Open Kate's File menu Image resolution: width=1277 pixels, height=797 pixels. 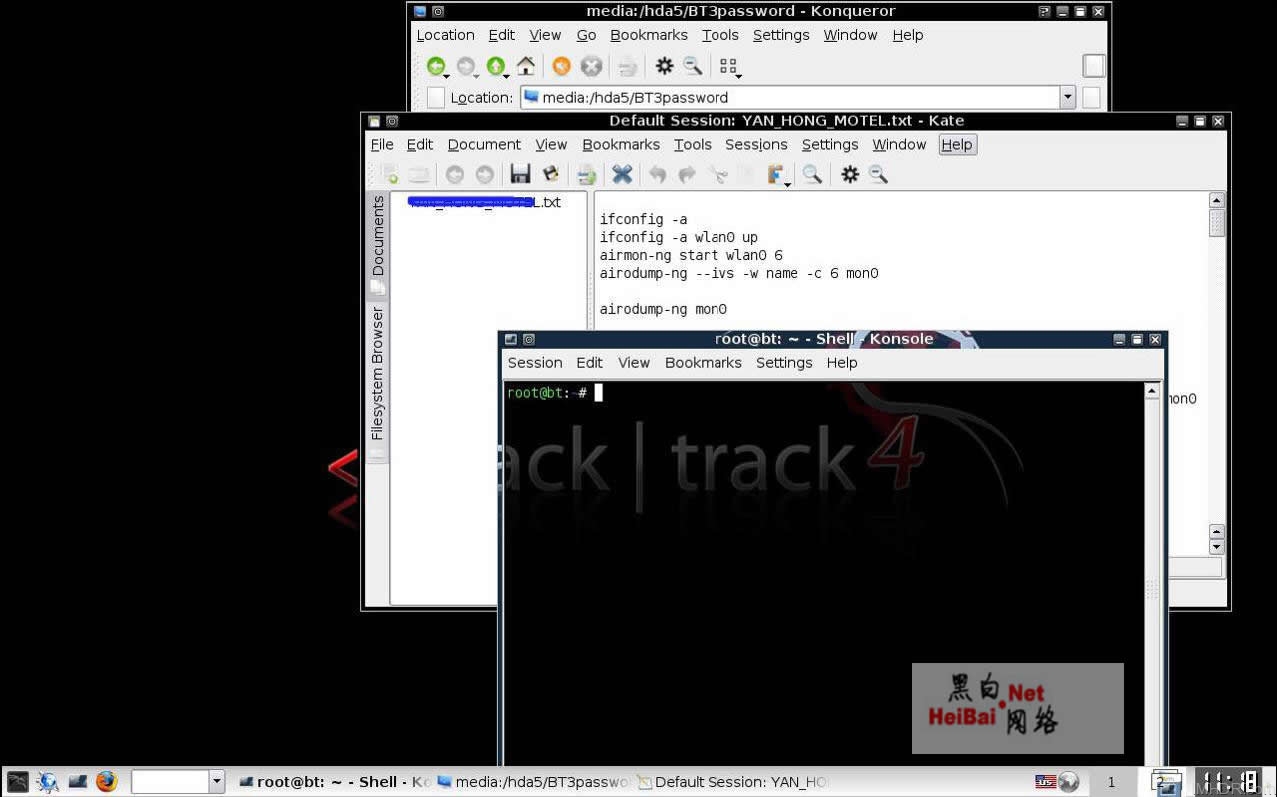[x=382, y=145]
